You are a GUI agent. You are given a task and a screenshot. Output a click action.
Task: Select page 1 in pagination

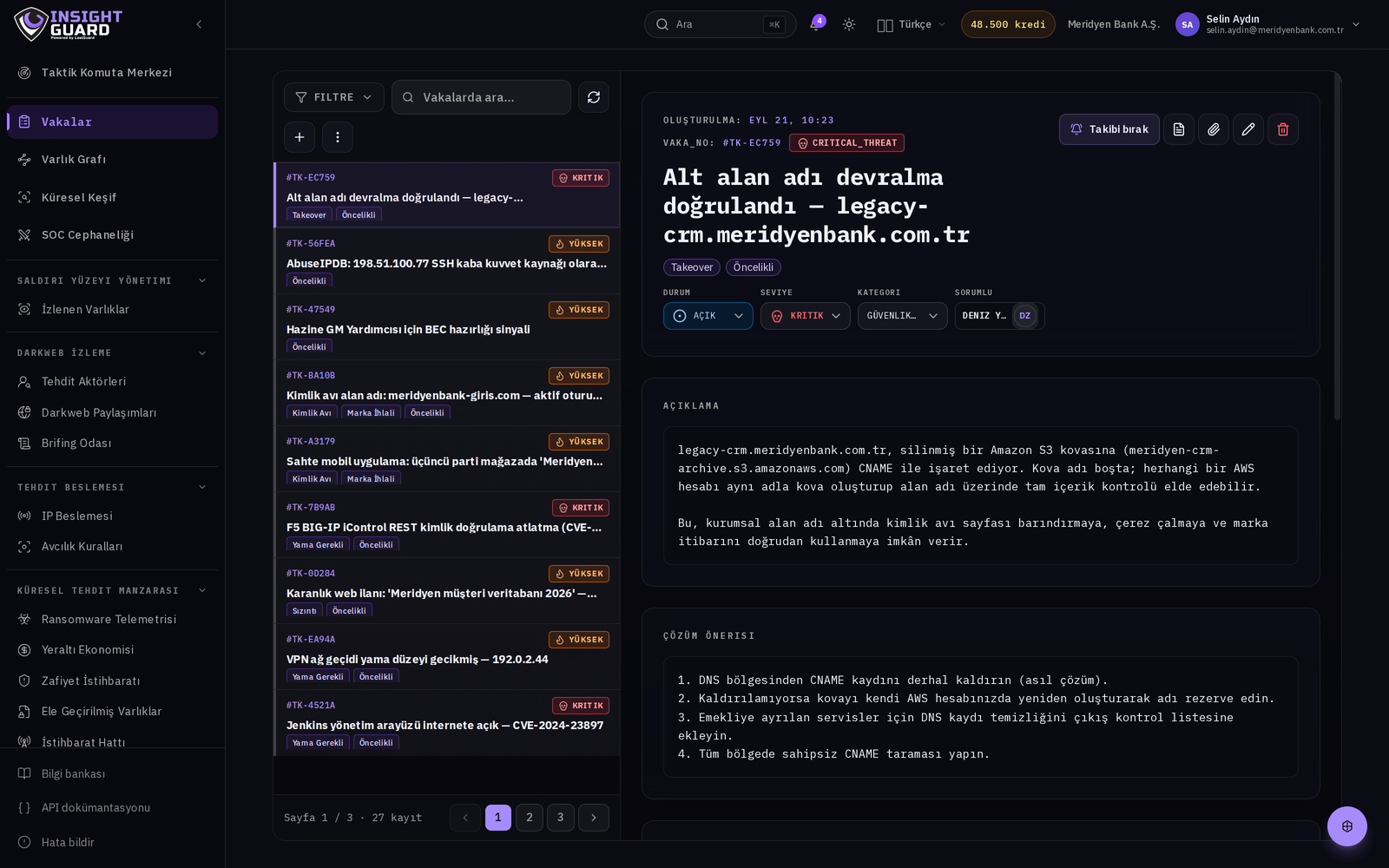(498, 818)
